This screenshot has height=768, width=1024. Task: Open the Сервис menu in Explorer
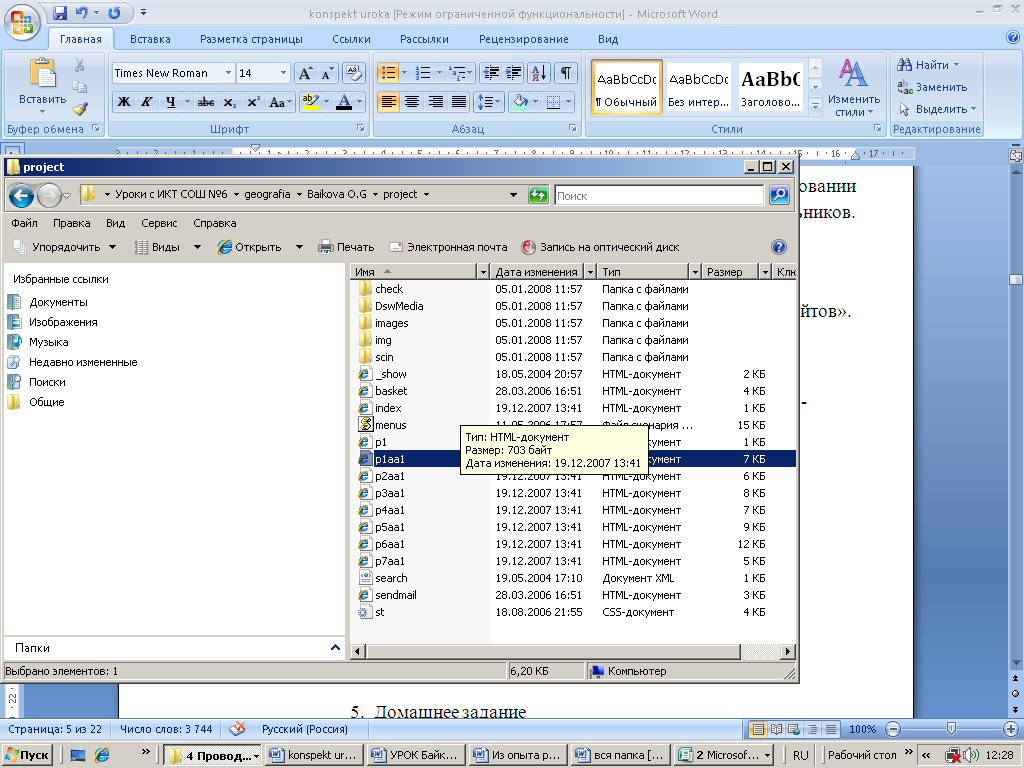tap(159, 223)
